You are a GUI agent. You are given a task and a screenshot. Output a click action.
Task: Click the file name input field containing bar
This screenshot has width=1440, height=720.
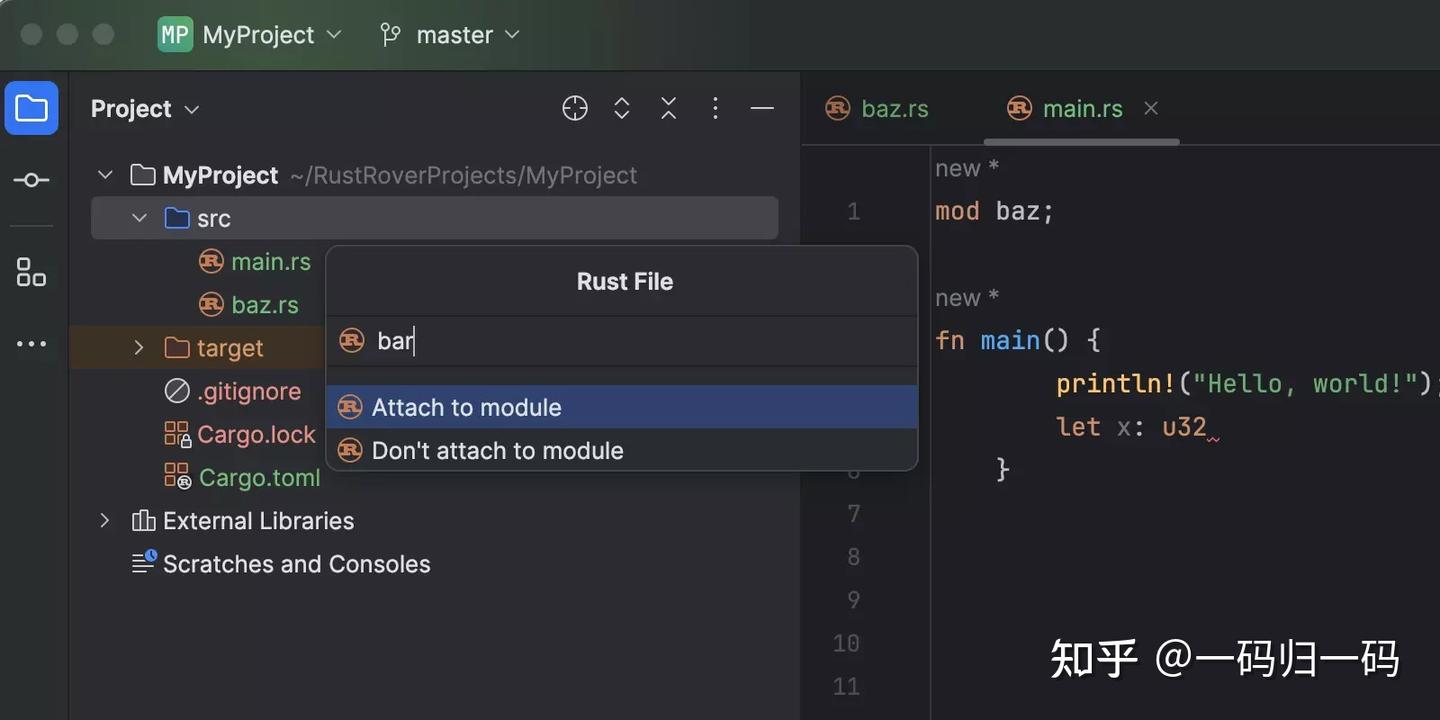622,341
